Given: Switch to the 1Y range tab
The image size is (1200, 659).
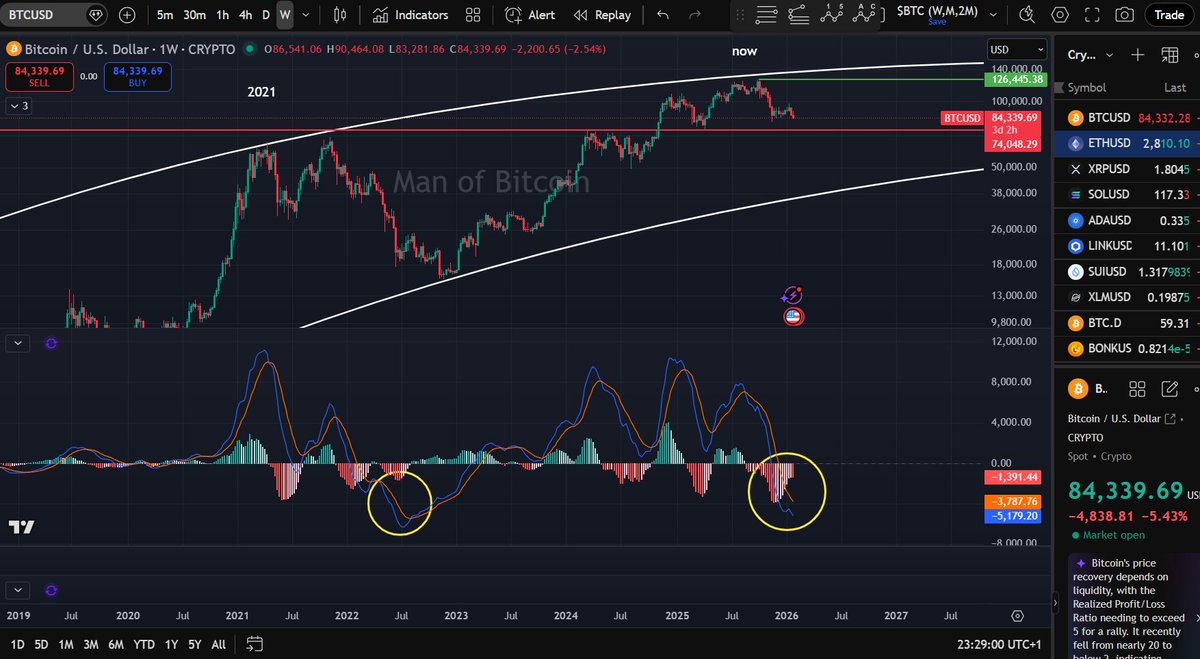Looking at the screenshot, I should pos(170,645).
